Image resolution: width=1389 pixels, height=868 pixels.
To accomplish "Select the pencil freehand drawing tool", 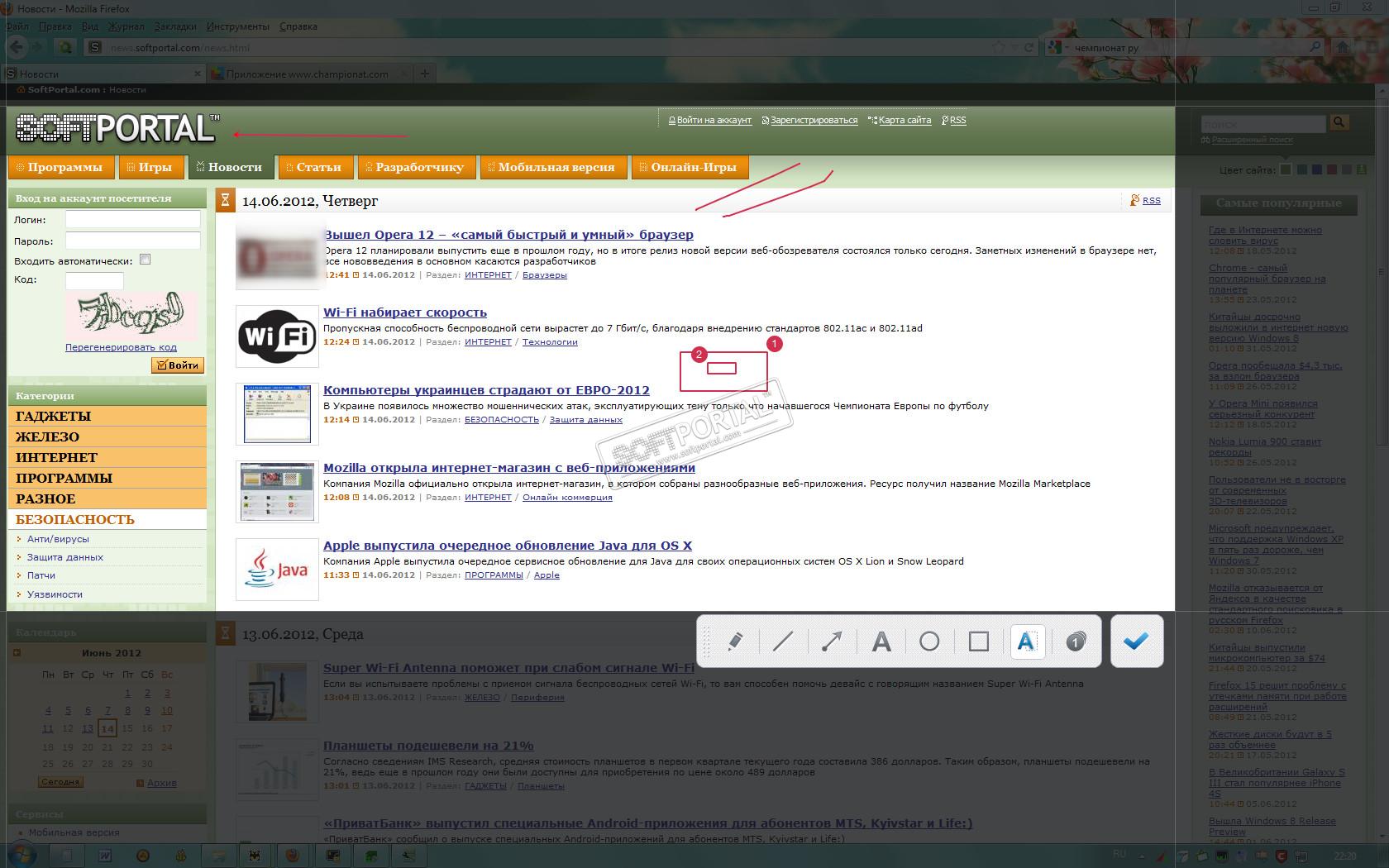I will 734,641.
